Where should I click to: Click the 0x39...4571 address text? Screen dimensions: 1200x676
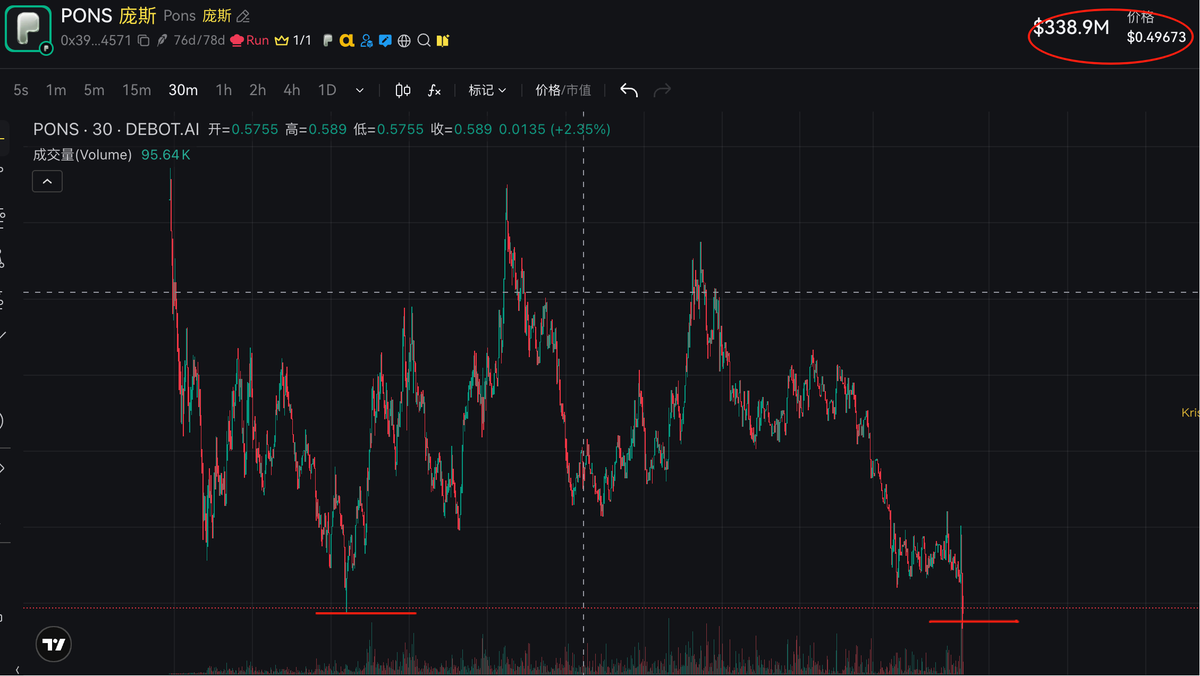96,41
